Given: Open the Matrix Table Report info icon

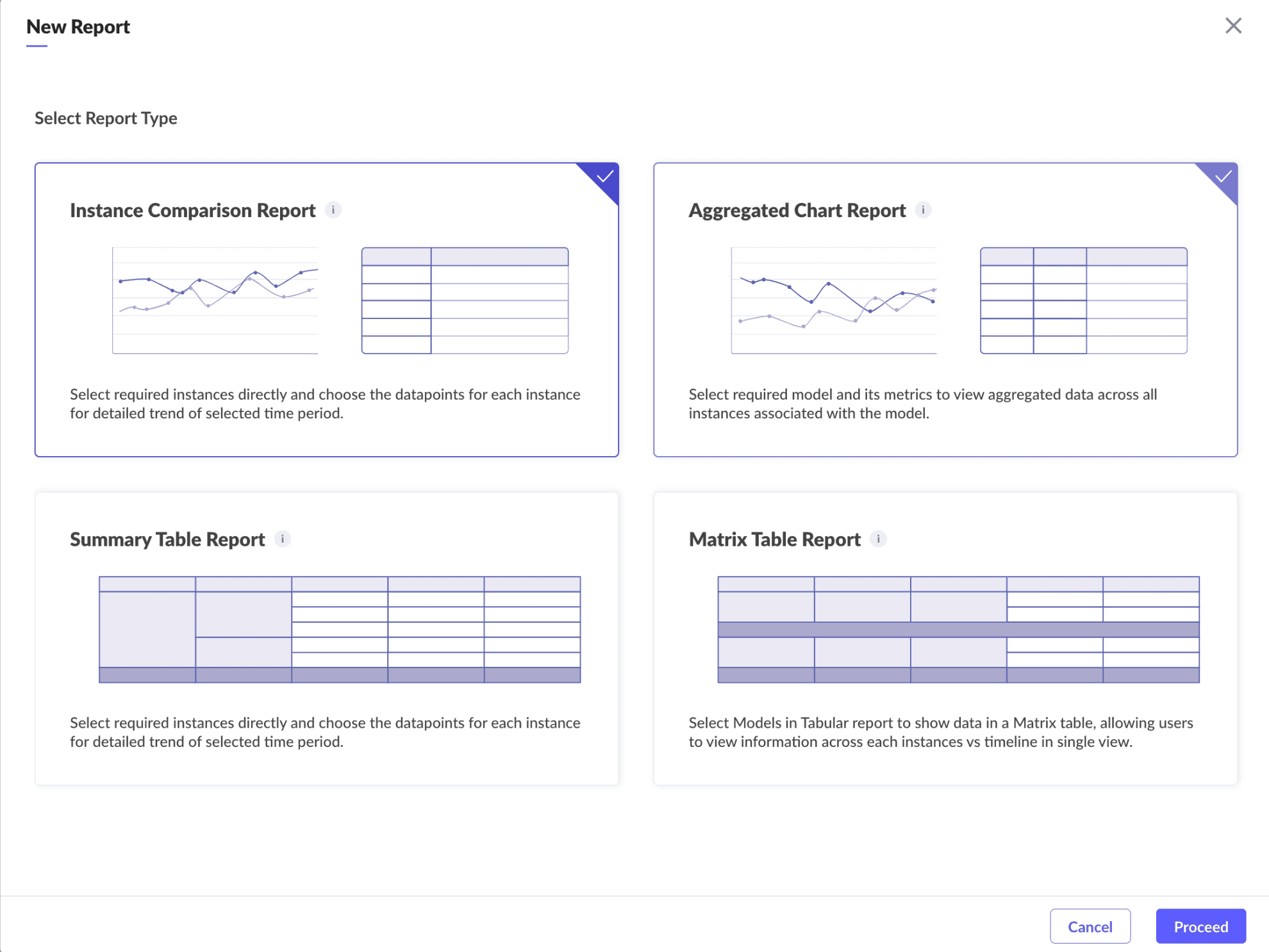Looking at the screenshot, I should pyautogui.click(x=878, y=539).
